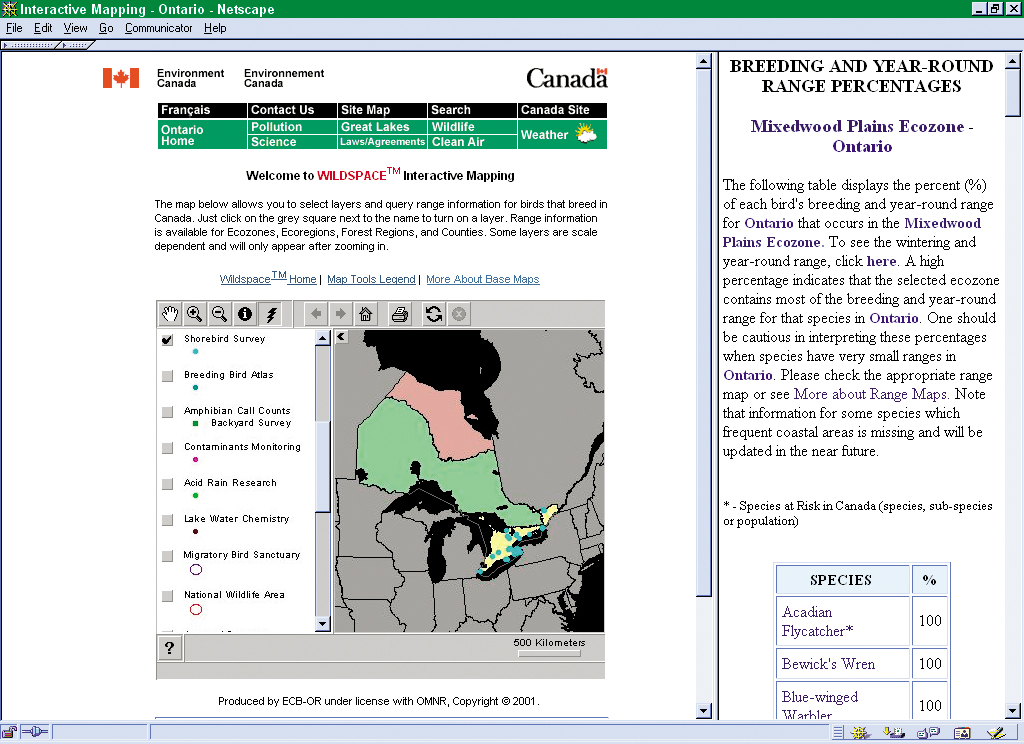Print the map
This screenshot has width=1024, height=744.
[x=400, y=314]
